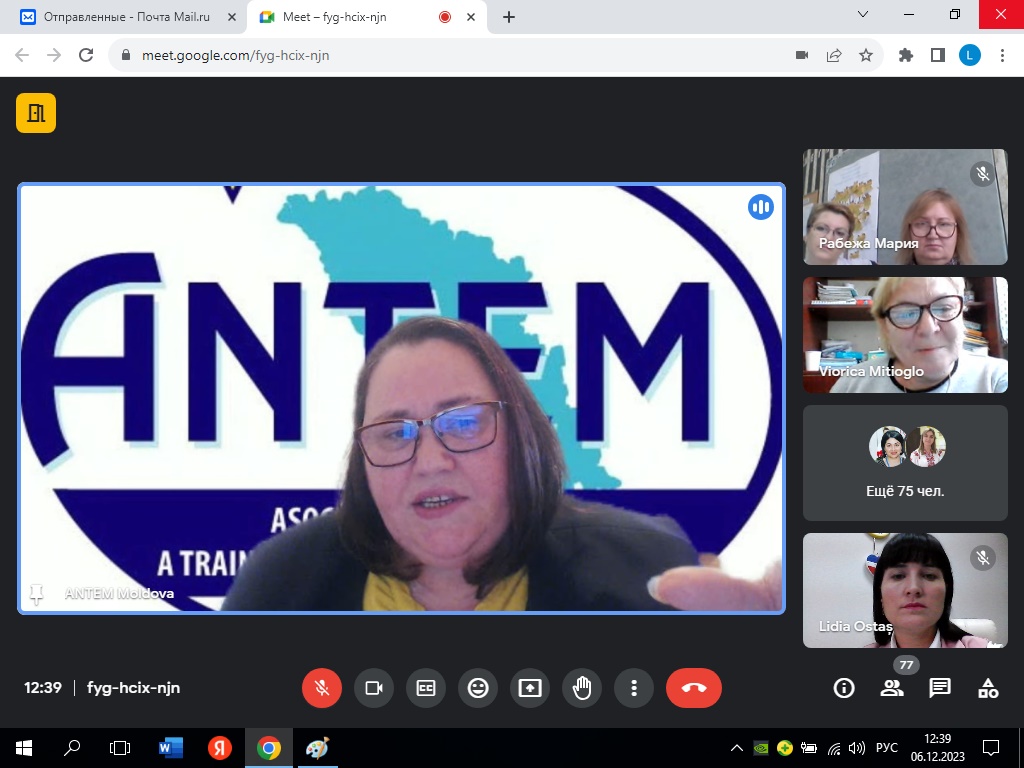Launch Yandex from the taskbar
Screen dimensions: 1024x768
pyautogui.click(x=219, y=748)
